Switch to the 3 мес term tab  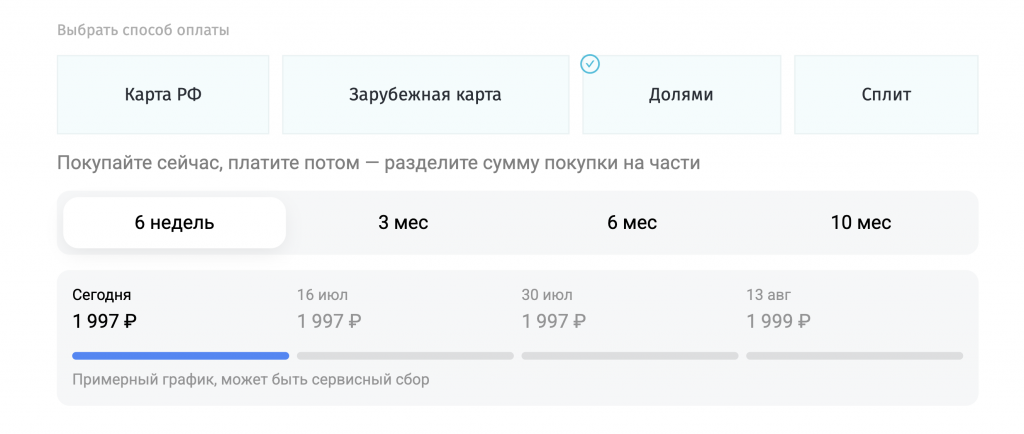[403, 223]
